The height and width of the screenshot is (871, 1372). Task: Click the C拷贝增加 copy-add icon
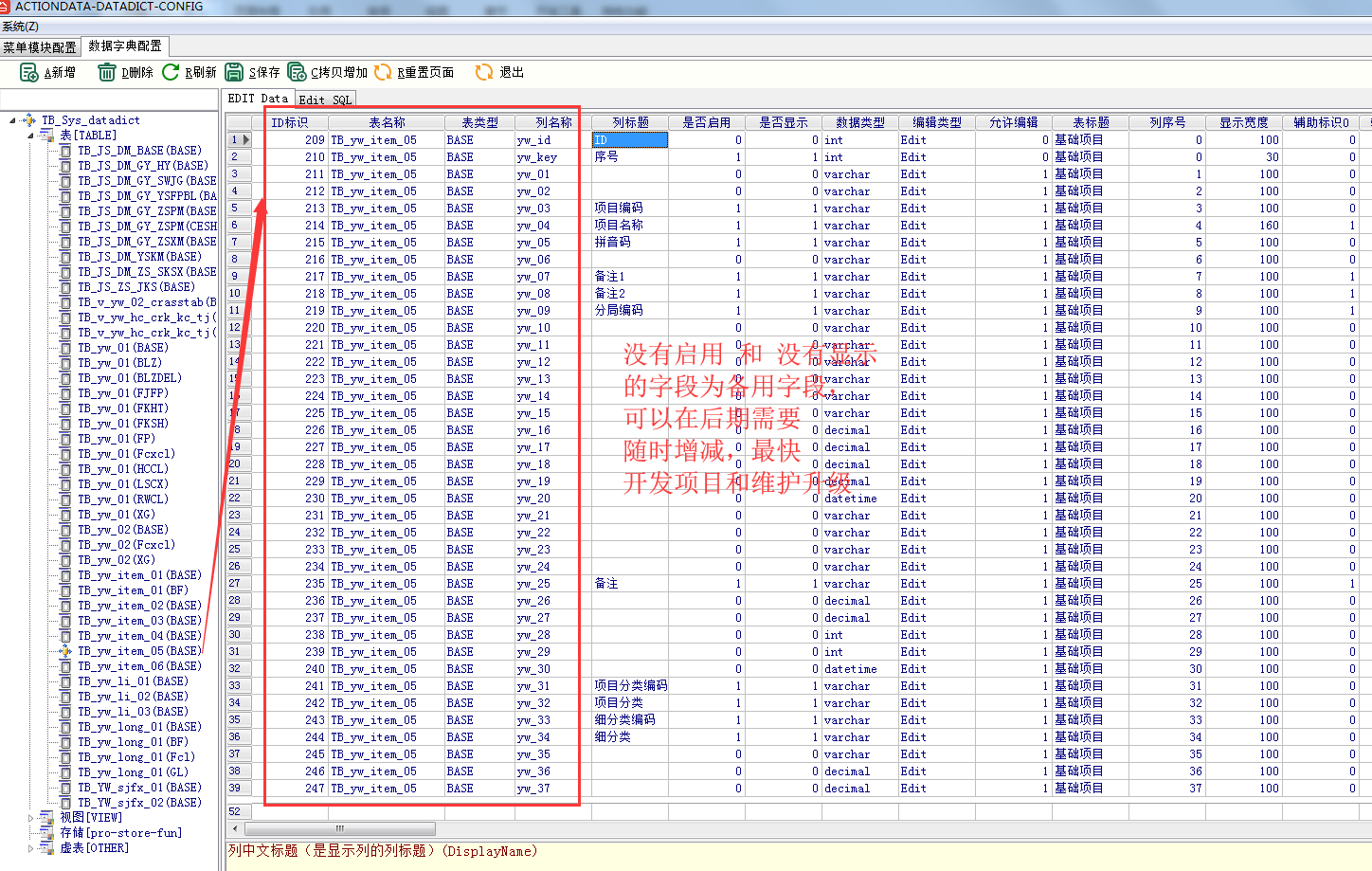pyautogui.click(x=296, y=72)
